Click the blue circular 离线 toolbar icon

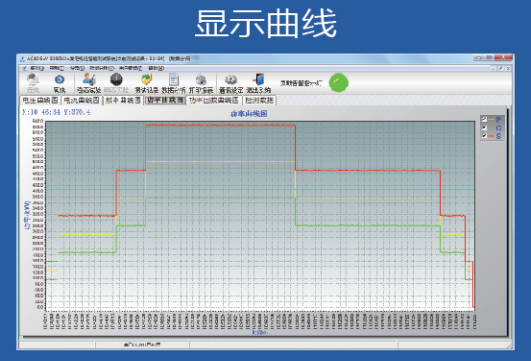[59, 79]
